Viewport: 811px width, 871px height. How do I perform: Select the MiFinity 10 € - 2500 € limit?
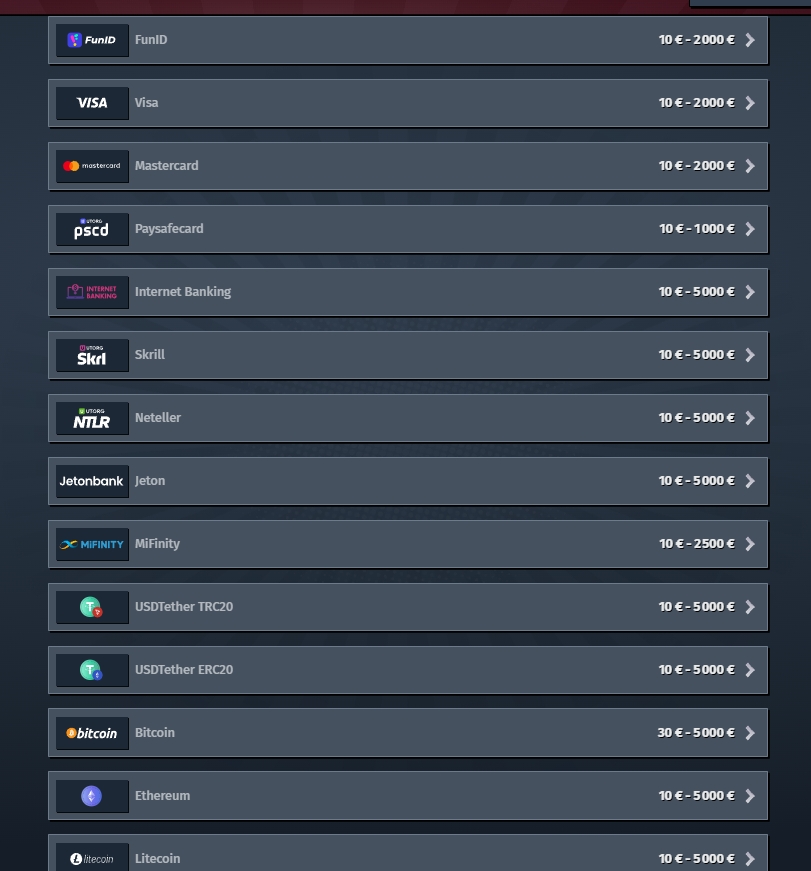click(697, 544)
